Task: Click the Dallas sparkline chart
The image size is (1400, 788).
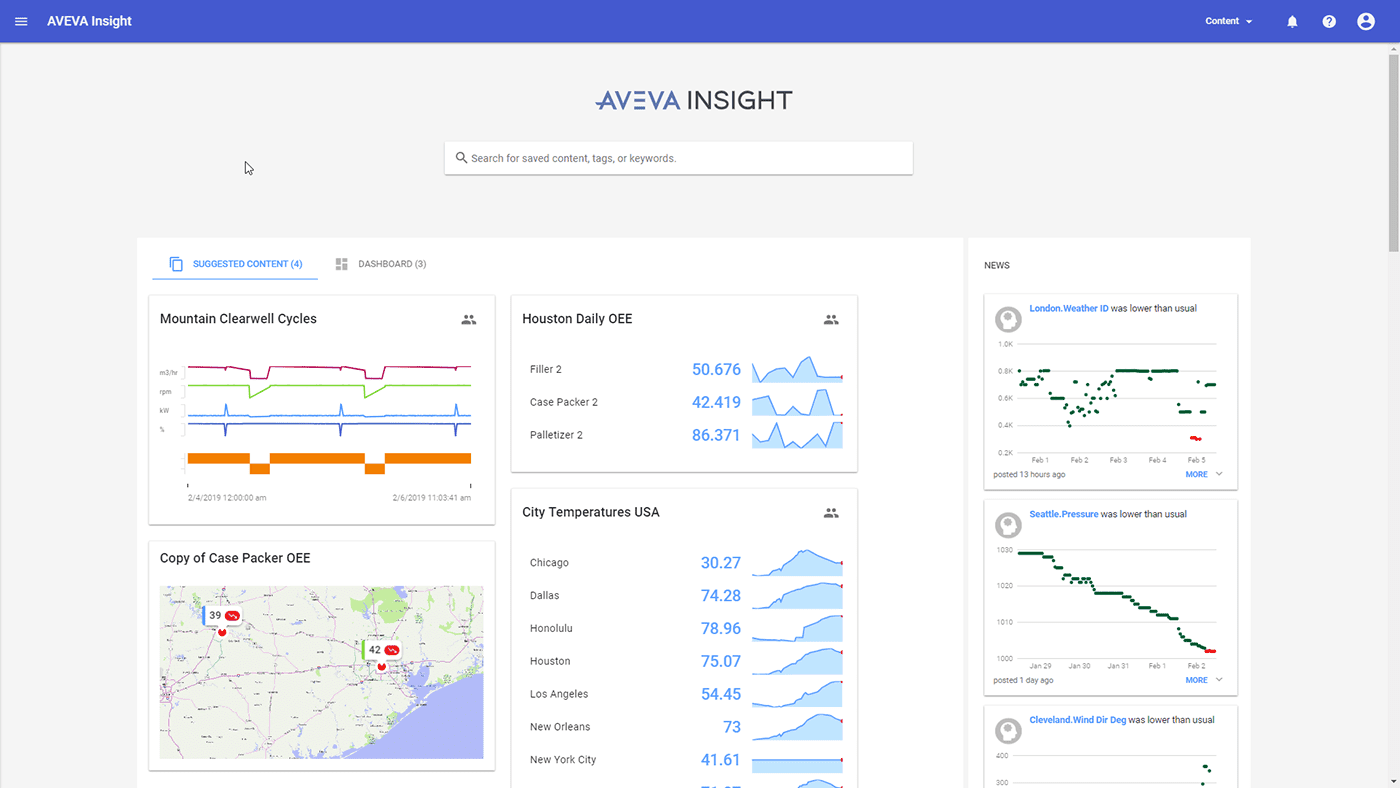Action: (797, 595)
